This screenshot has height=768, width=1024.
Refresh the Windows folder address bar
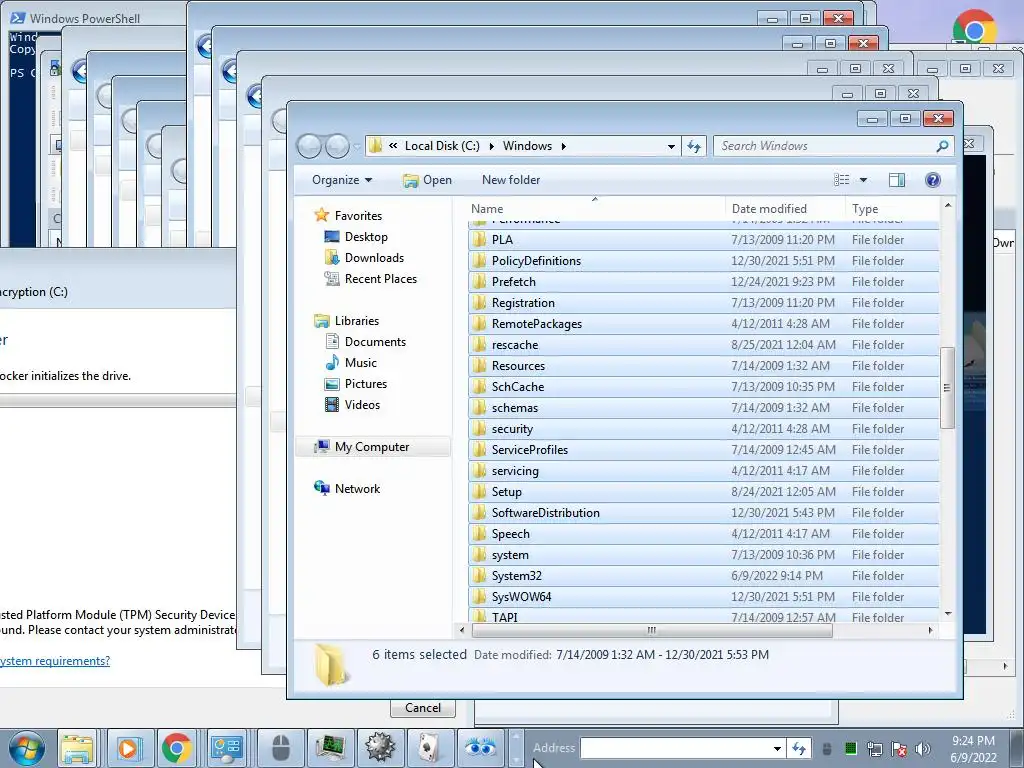(694, 146)
